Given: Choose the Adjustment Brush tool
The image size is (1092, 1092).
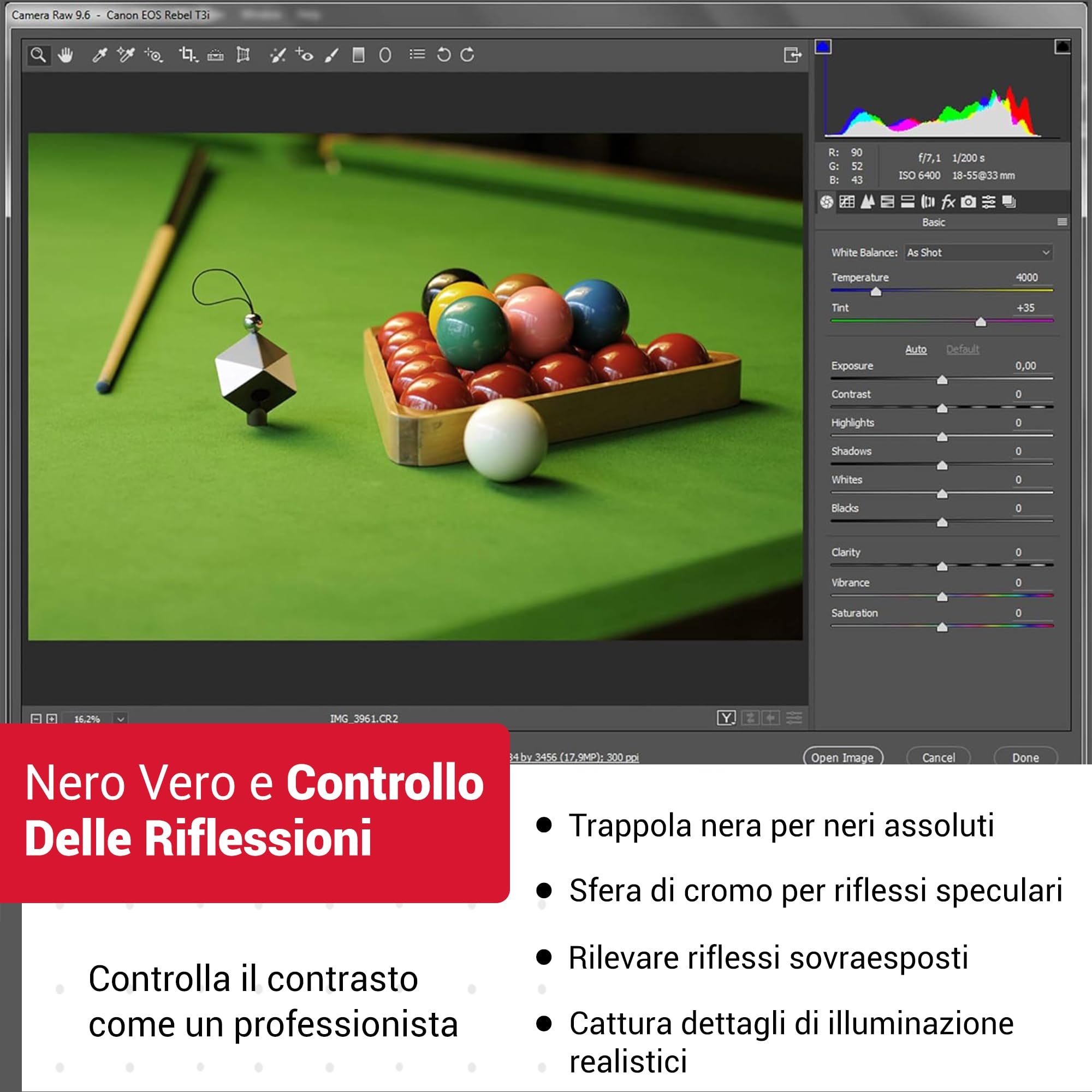Looking at the screenshot, I should tap(332, 55).
